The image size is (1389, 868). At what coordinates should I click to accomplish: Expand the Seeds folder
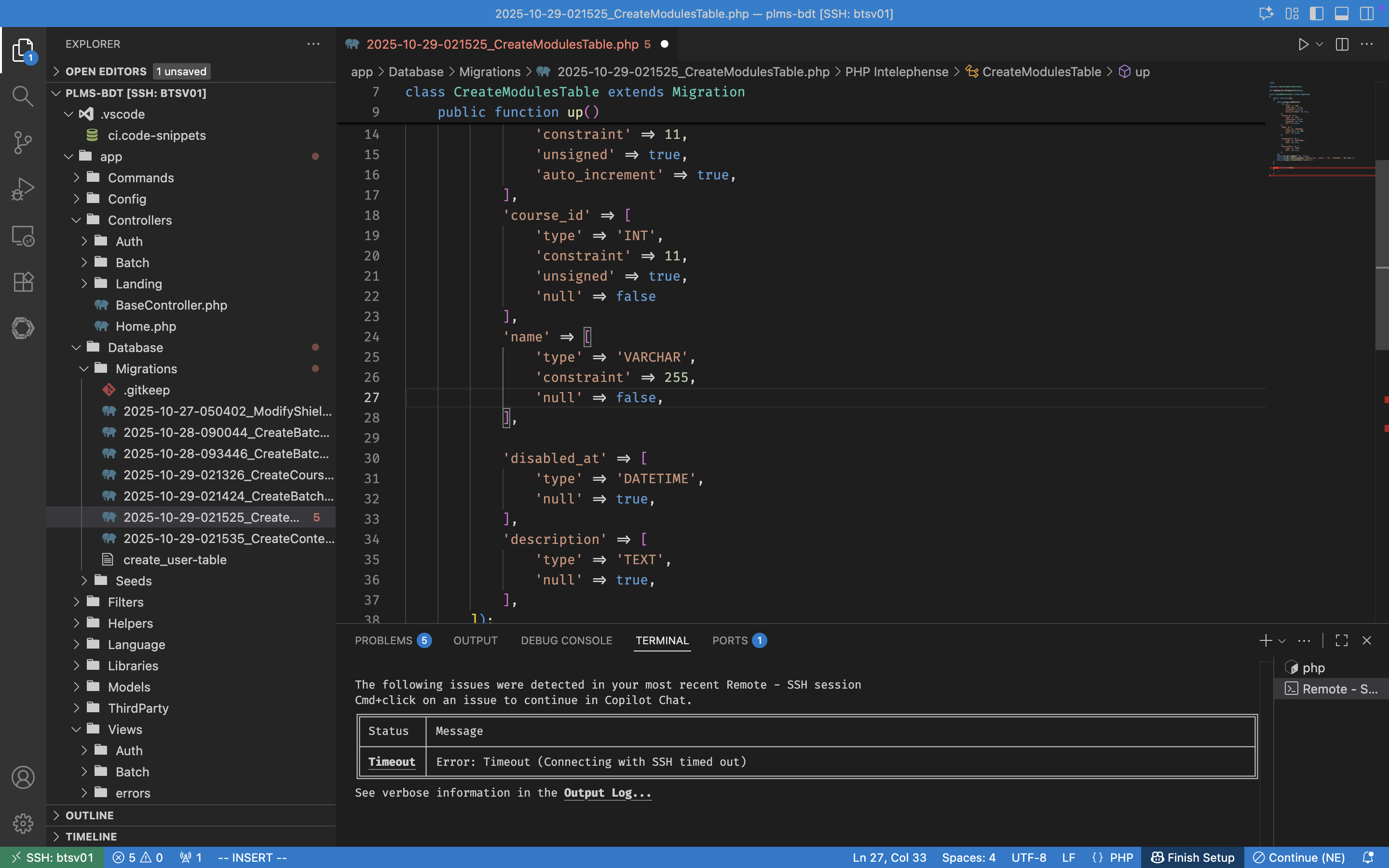click(x=134, y=581)
